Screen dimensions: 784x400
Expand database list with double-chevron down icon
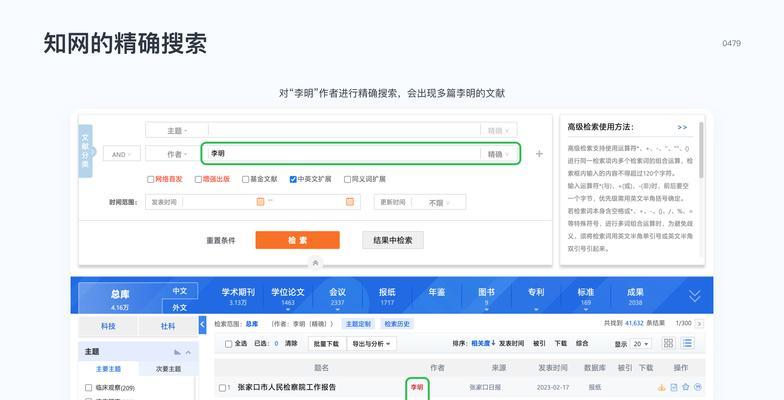pos(694,296)
